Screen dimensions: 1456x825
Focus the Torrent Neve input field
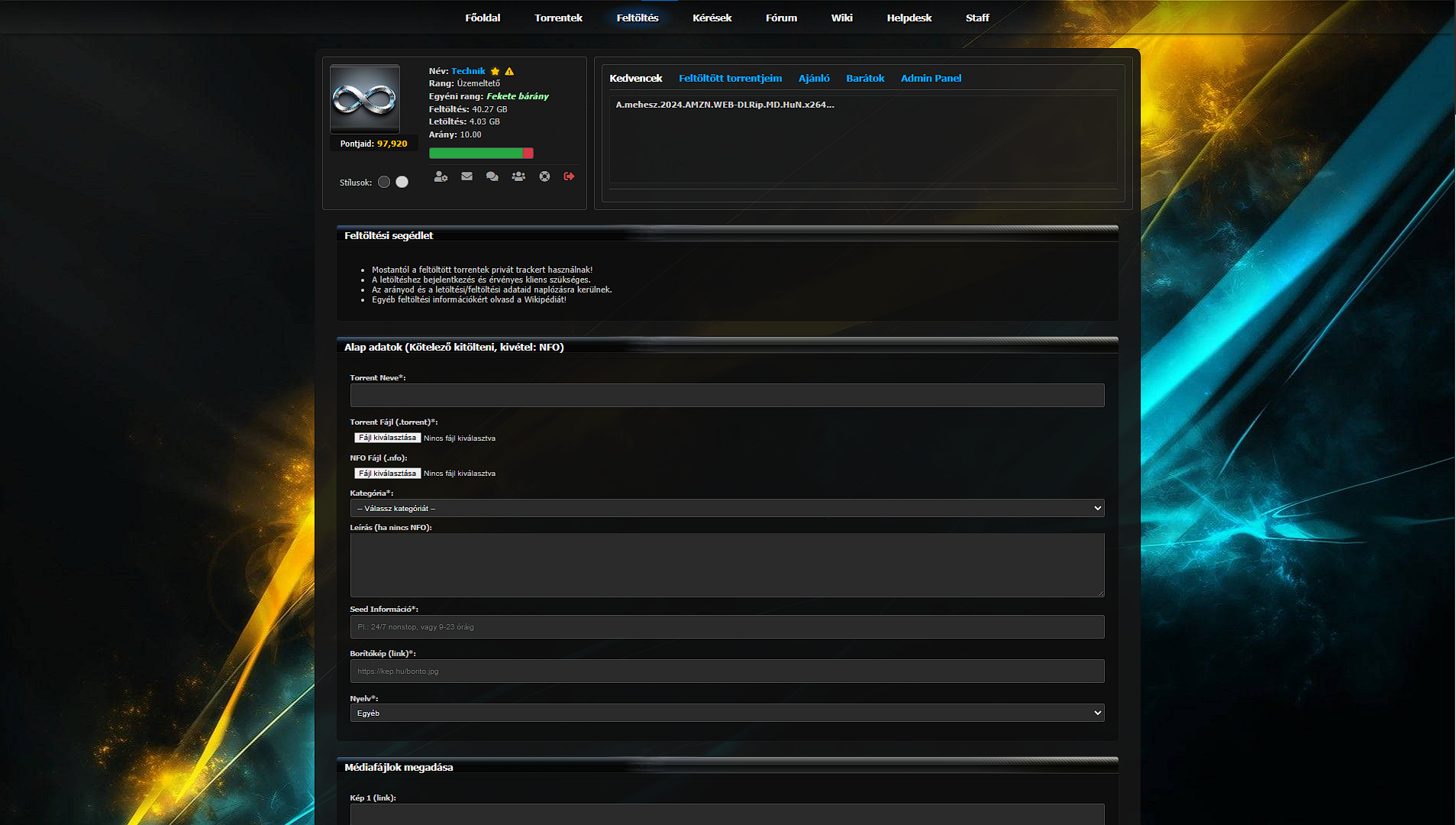click(727, 395)
